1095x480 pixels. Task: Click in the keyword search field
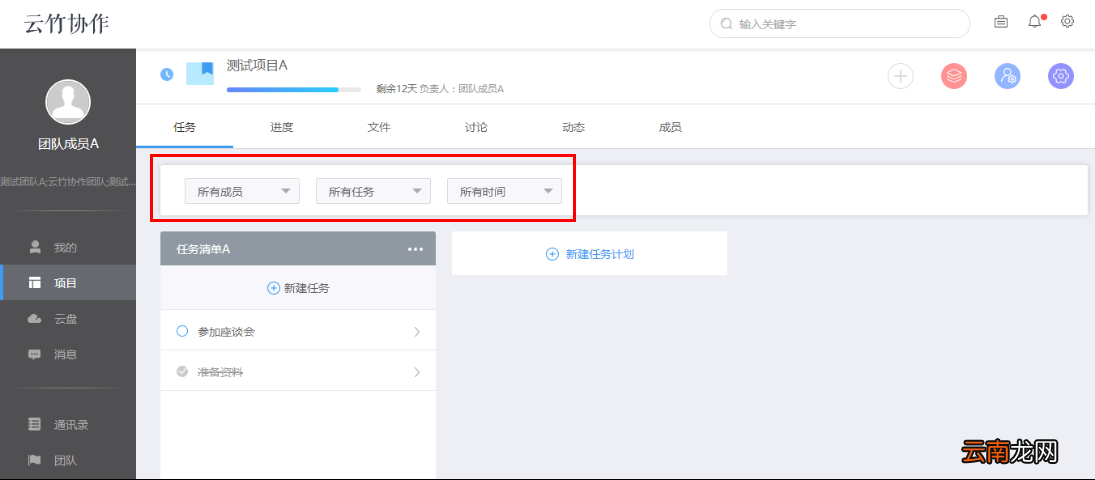click(x=839, y=24)
